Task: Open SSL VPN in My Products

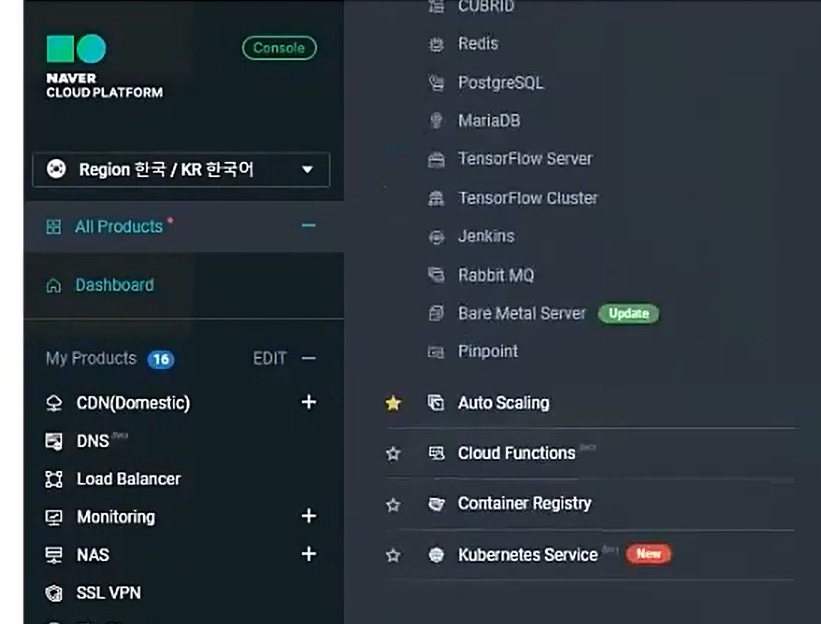Action: click(x=108, y=593)
